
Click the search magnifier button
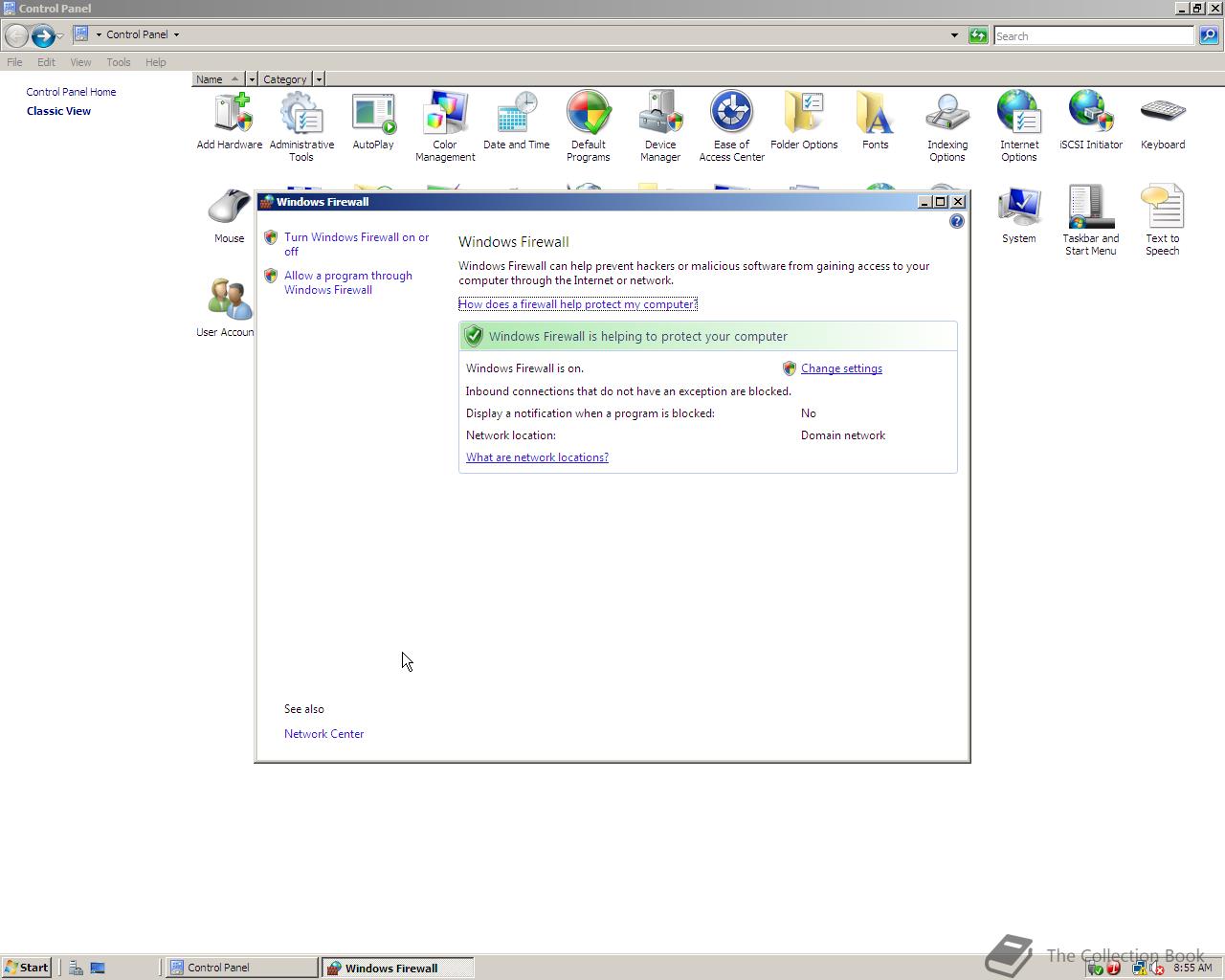pyautogui.click(x=1209, y=35)
